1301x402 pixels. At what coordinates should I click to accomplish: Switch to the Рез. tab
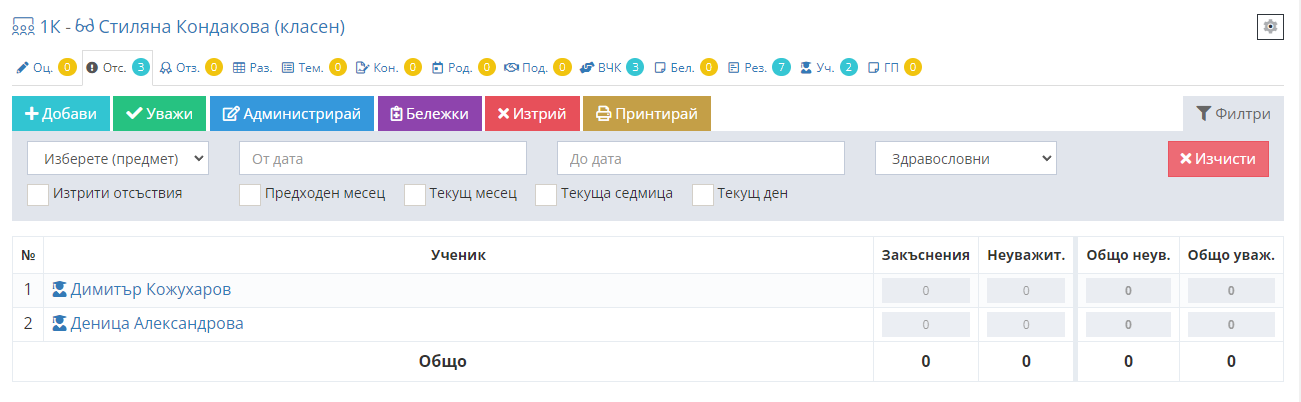coord(758,68)
